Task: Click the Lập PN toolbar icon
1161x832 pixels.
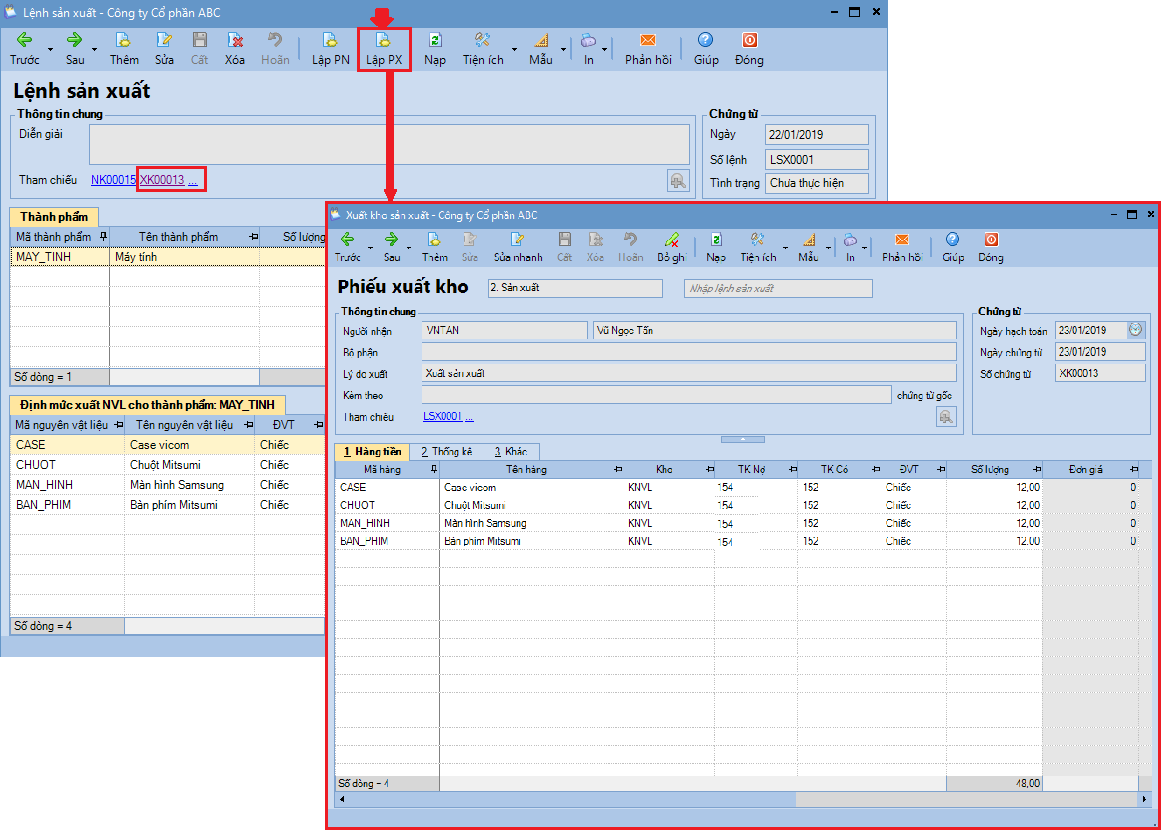Action: click(330, 49)
